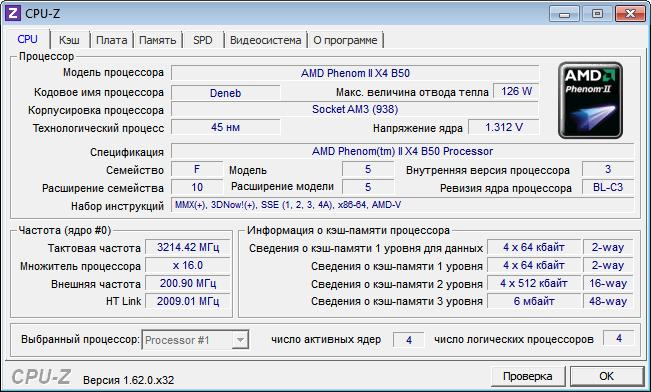Click the core voltage value 1.312 V
The width and height of the screenshot is (651, 392).
pos(504,127)
